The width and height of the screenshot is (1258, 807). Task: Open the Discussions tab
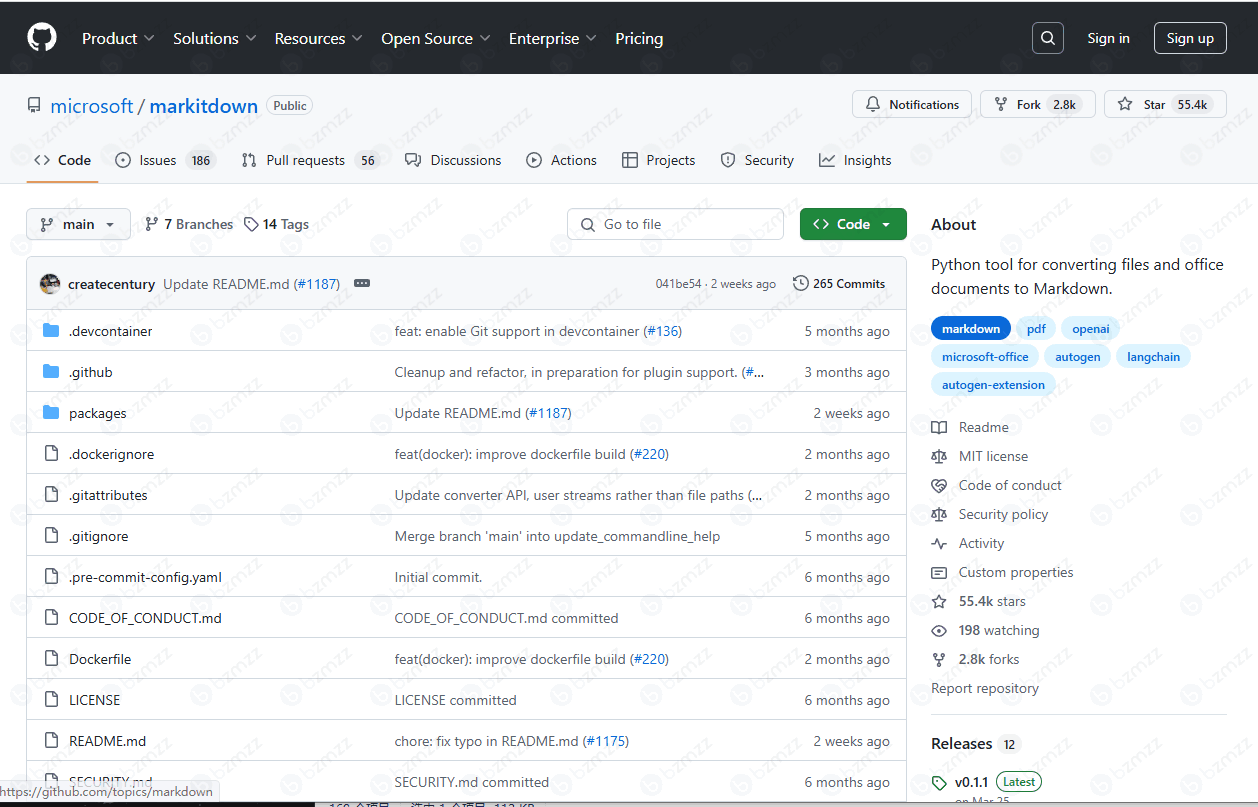click(x=453, y=160)
